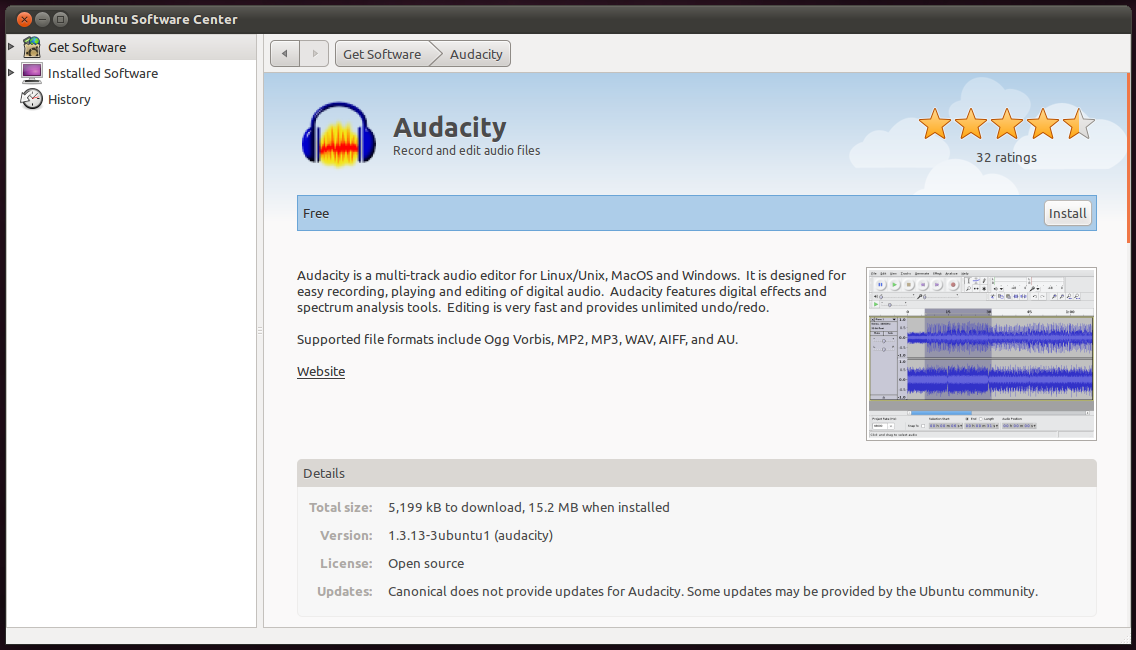This screenshot has width=1136, height=650.
Task: Expand the Get Software tree arrow
Action: [11, 47]
